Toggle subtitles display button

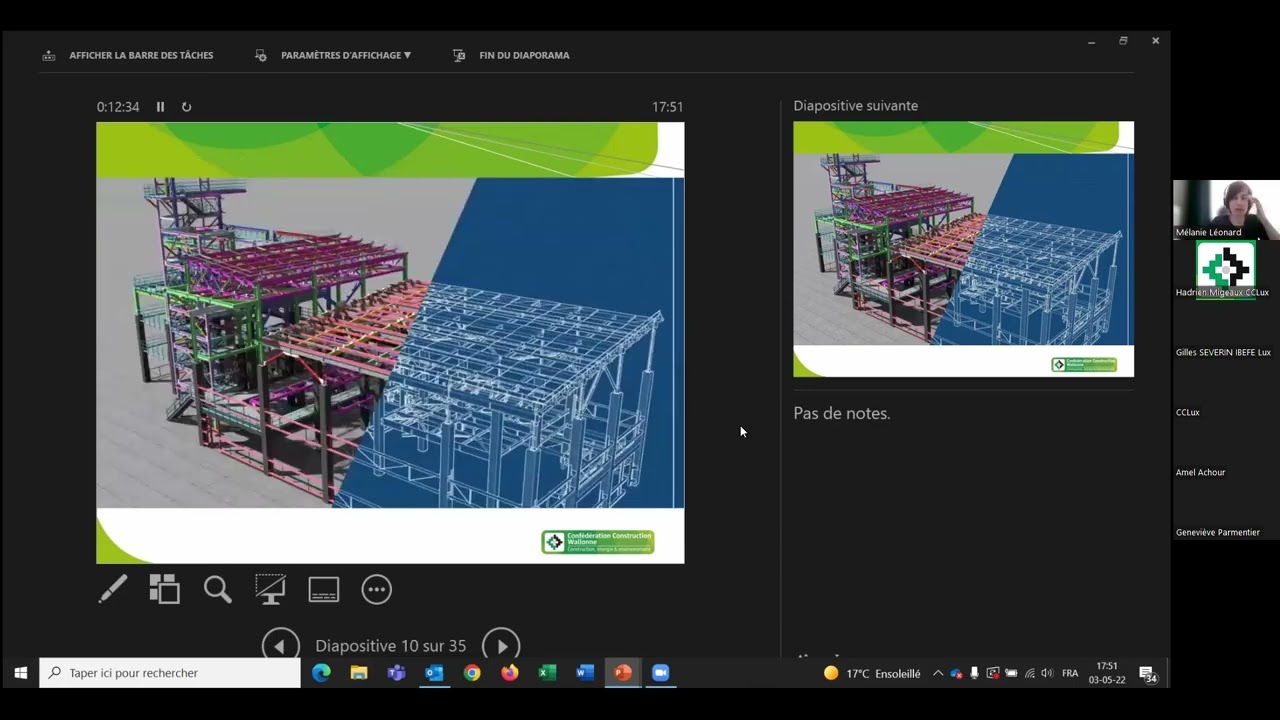point(323,589)
